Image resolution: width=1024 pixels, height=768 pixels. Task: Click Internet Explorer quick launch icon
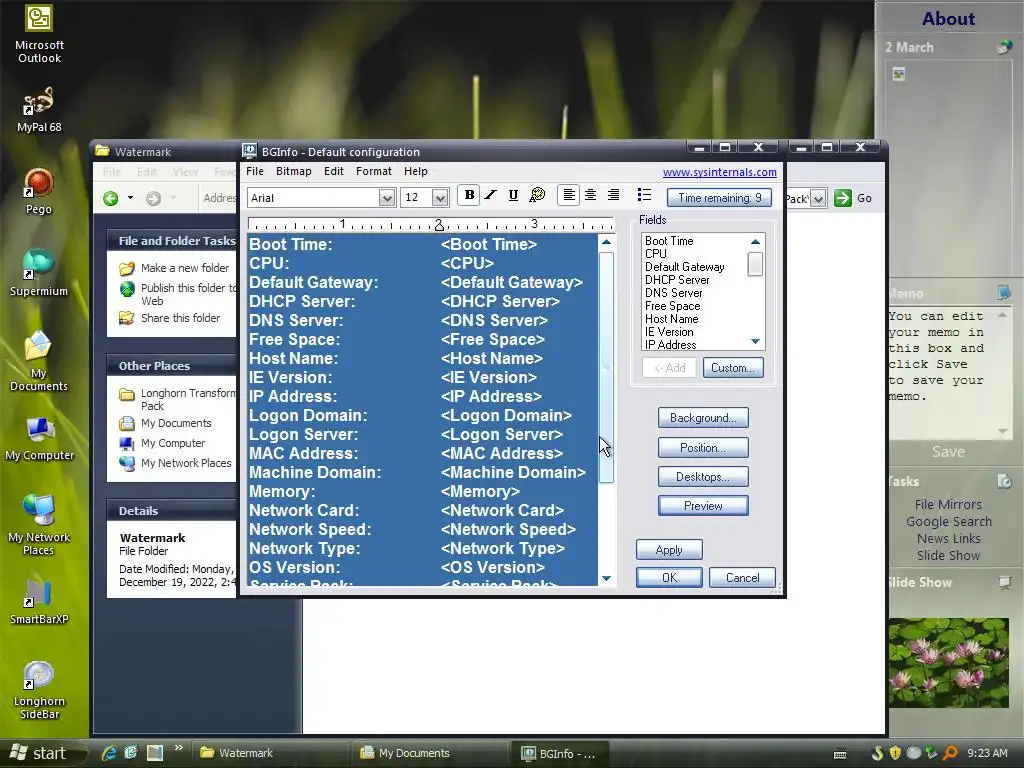(109, 753)
